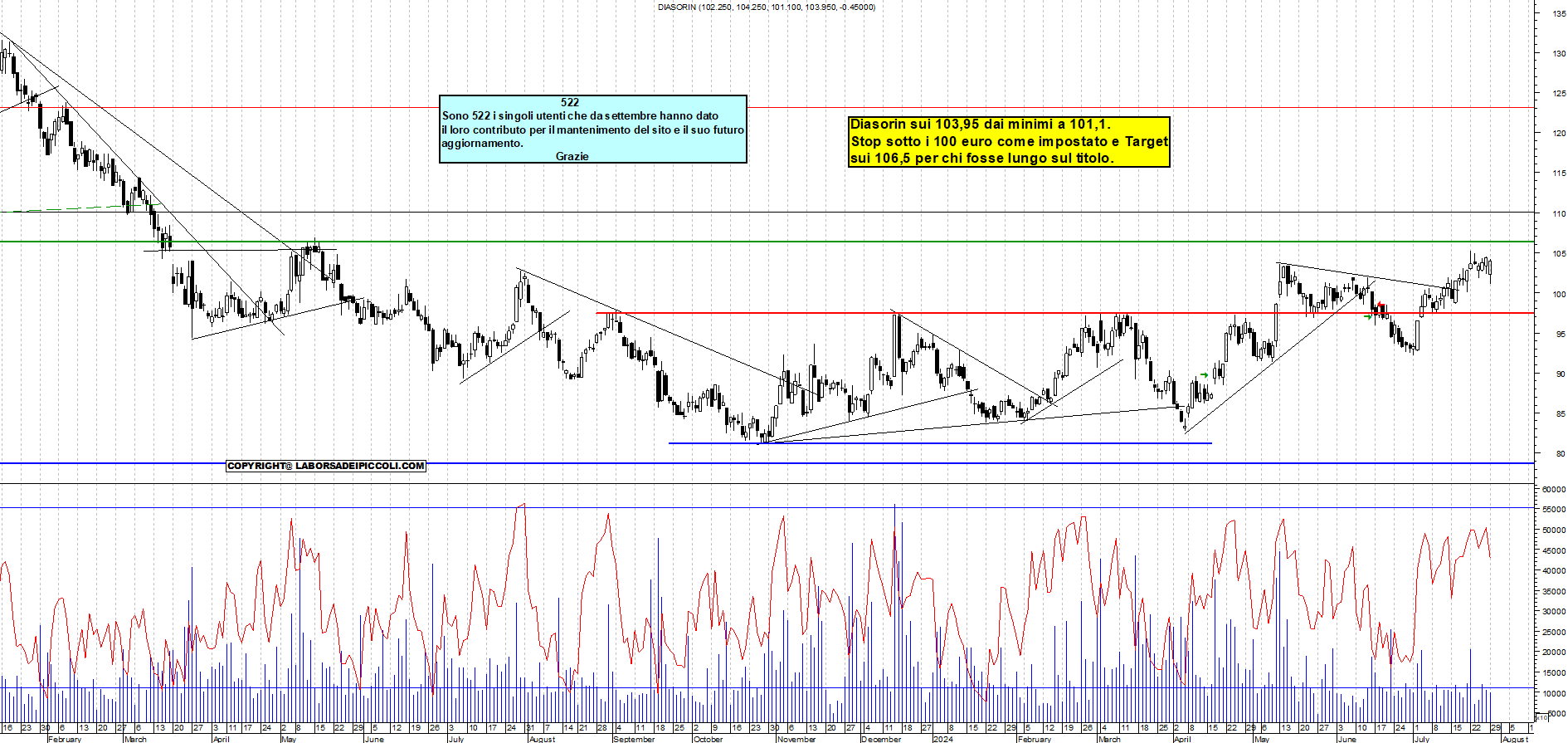The height and width of the screenshot is (743, 1568).
Task: Click the 115 price axis label
Action: pyautogui.click(x=1560, y=174)
